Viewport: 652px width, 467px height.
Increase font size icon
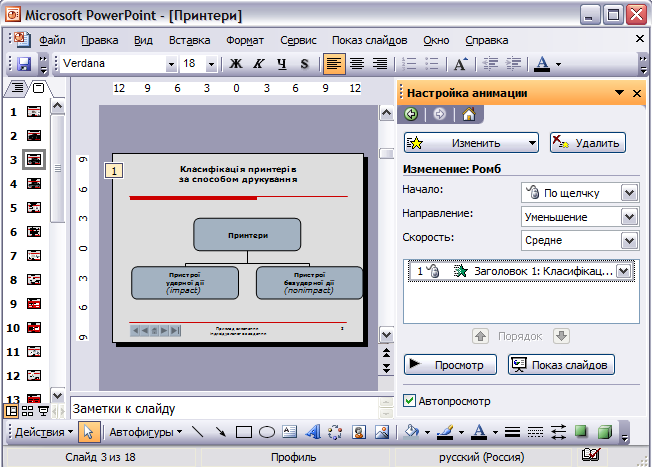461,64
